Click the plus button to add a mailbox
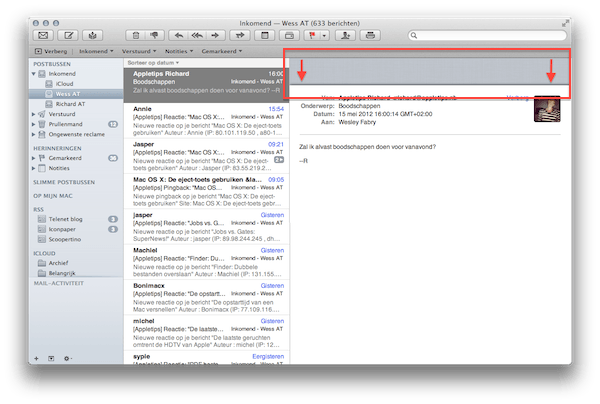 point(36,358)
